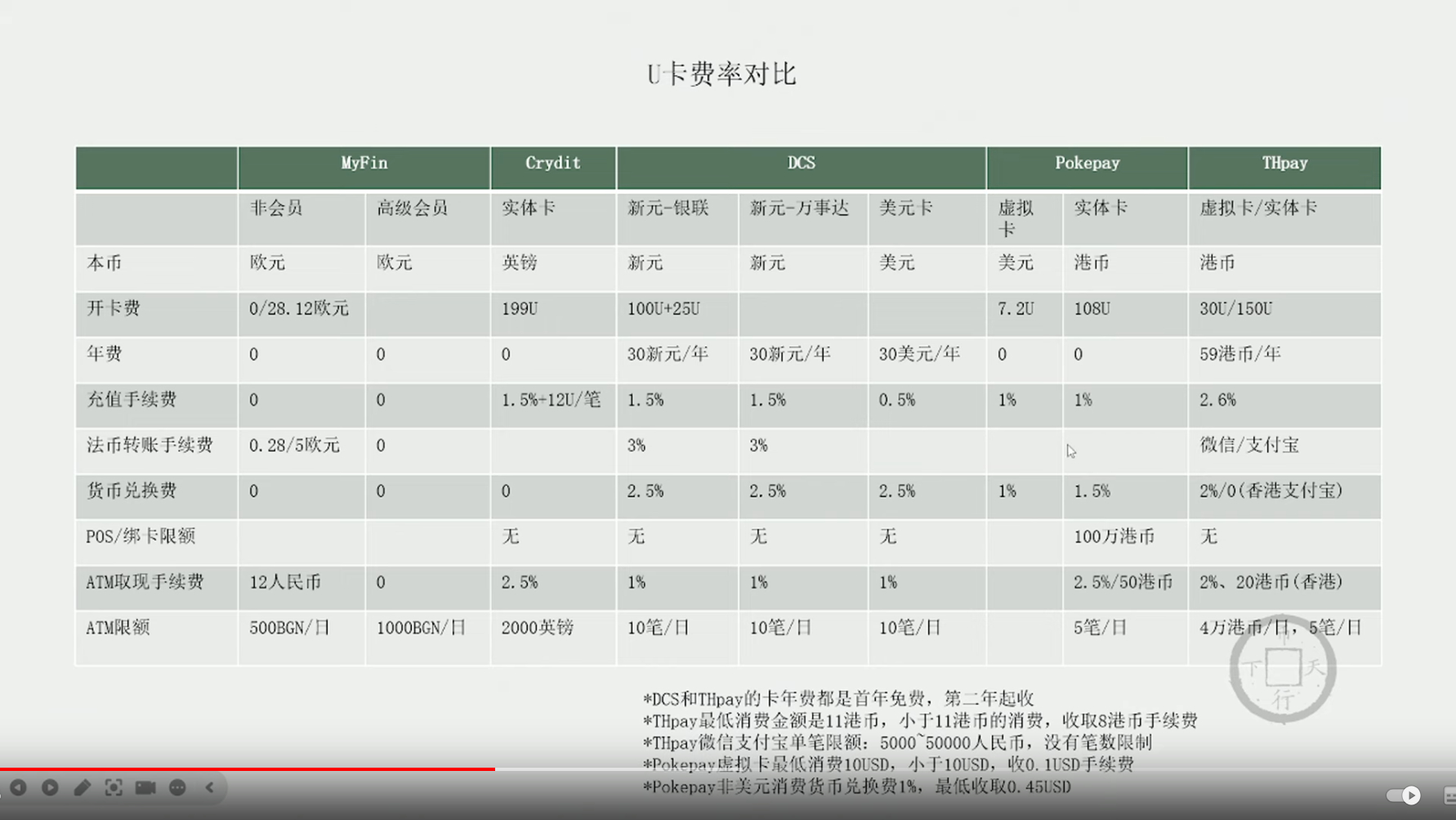Viewport: 1456px width, 820px height.
Task: Select the pencil annotation tool
Action: coord(82,787)
